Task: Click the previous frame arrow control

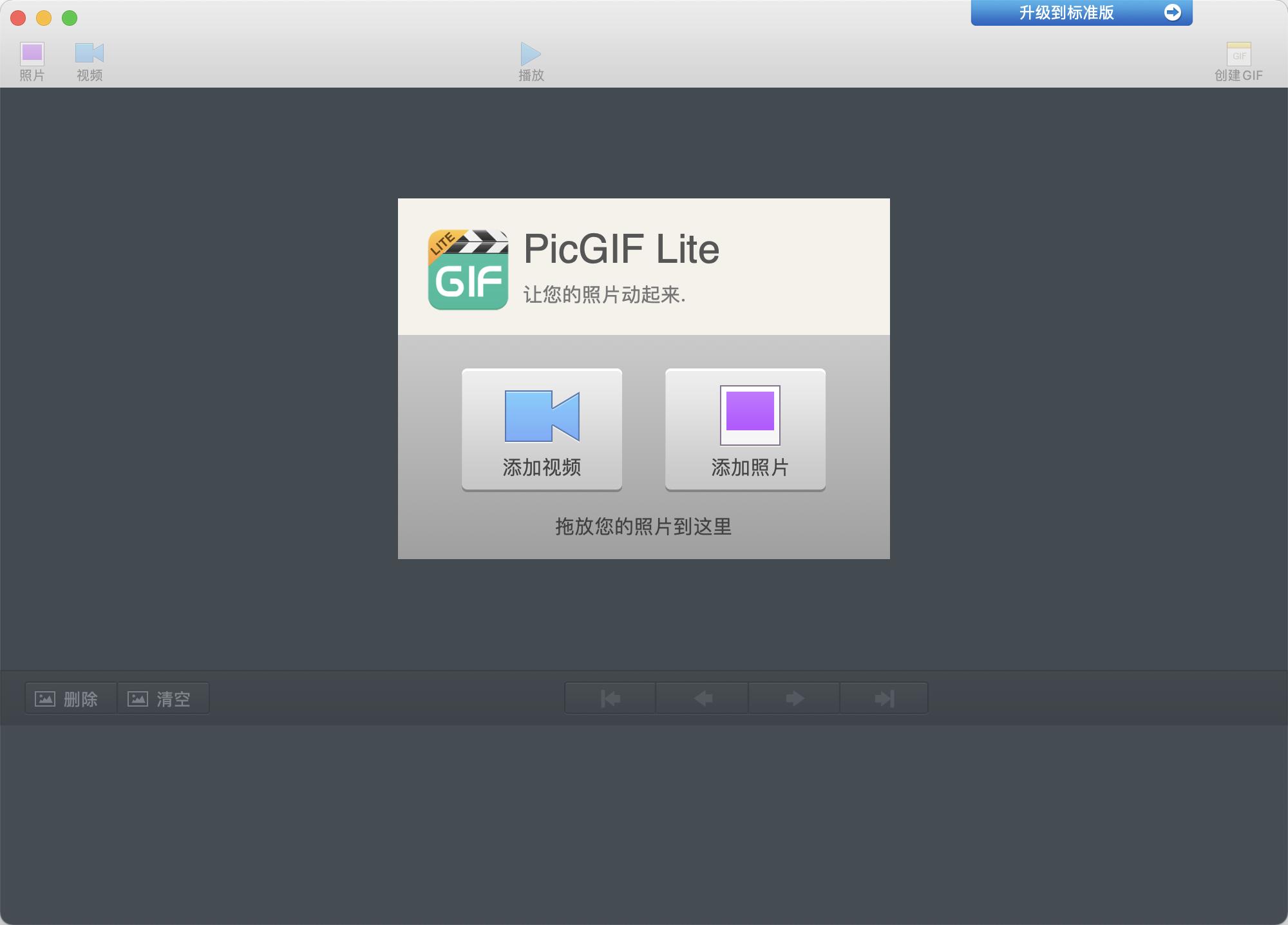Action: click(x=702, y=698)
